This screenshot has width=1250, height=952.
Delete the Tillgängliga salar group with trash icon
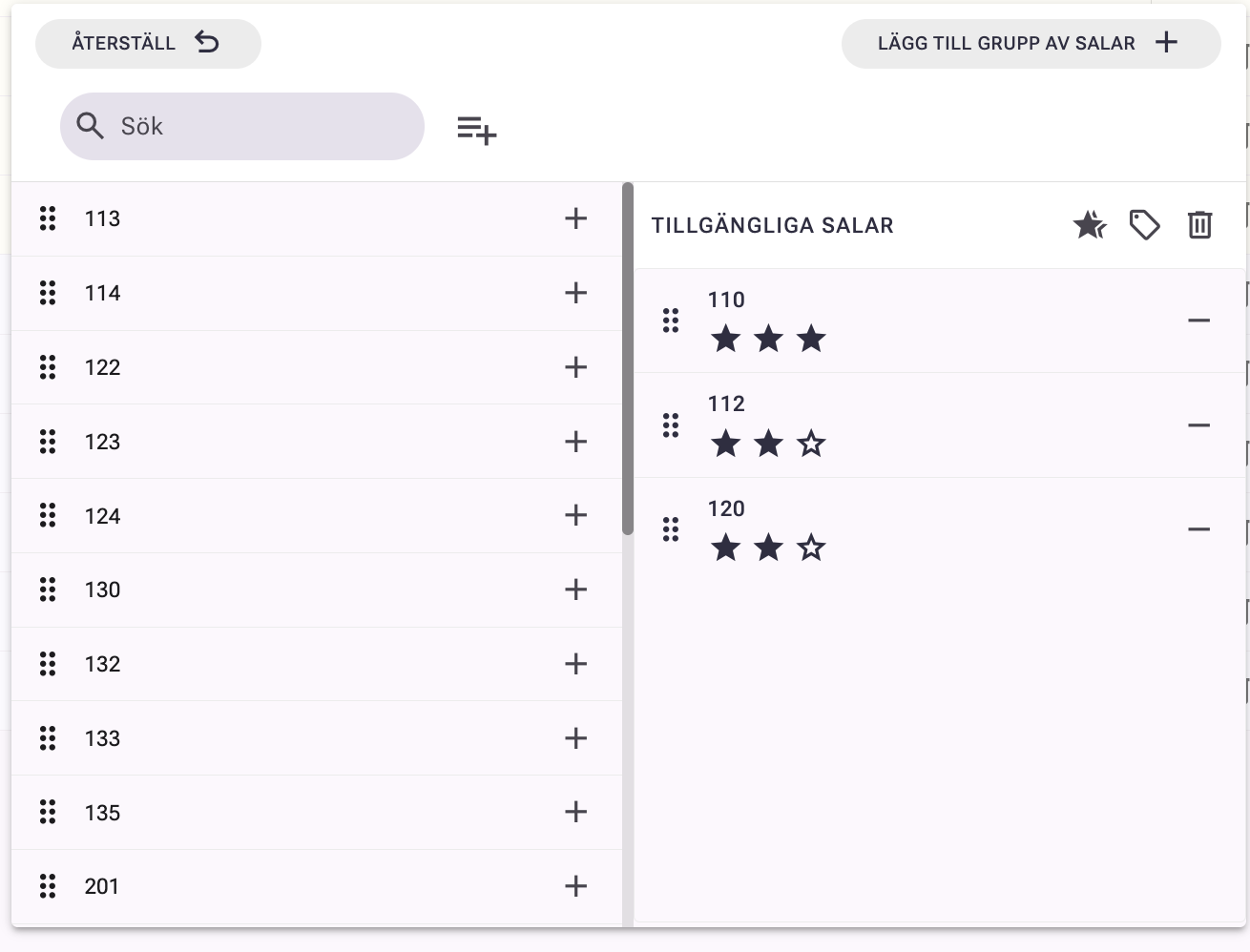(x=1199, y=225)
